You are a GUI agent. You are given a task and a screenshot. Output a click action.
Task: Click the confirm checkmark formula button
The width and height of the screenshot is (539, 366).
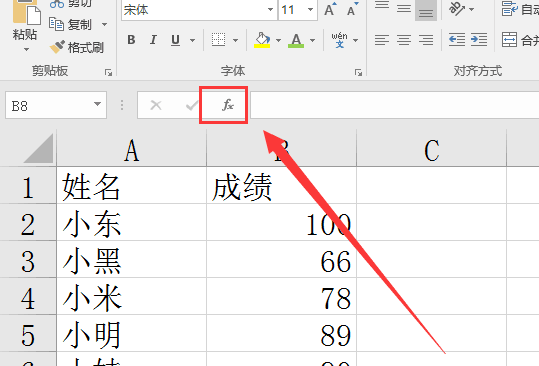(191, 105)
